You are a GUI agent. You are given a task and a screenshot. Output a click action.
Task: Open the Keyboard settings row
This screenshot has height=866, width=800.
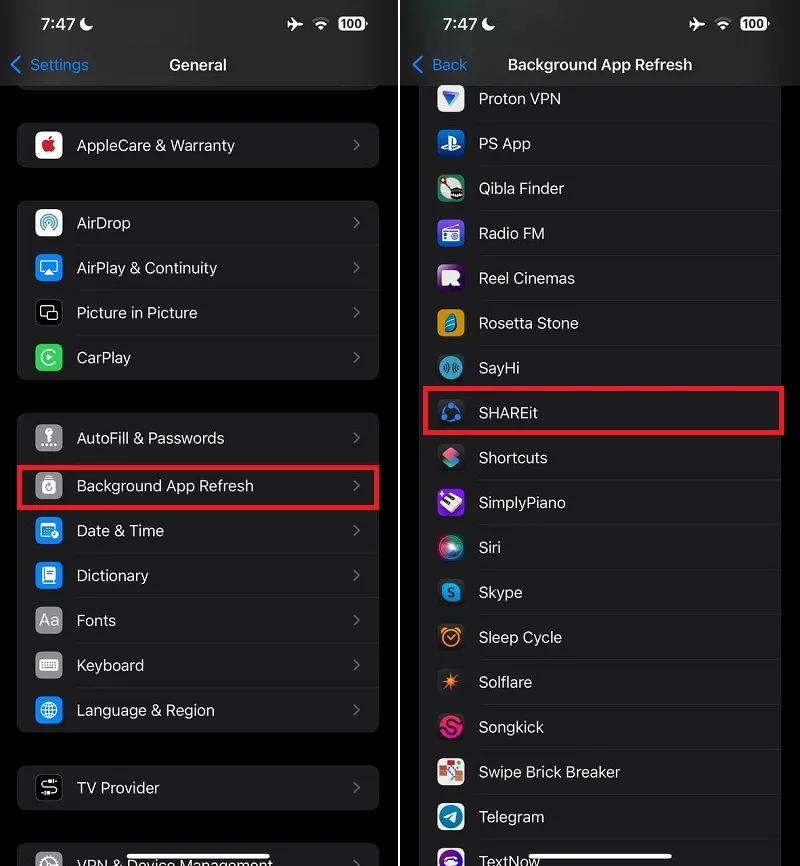click(198, 665)
